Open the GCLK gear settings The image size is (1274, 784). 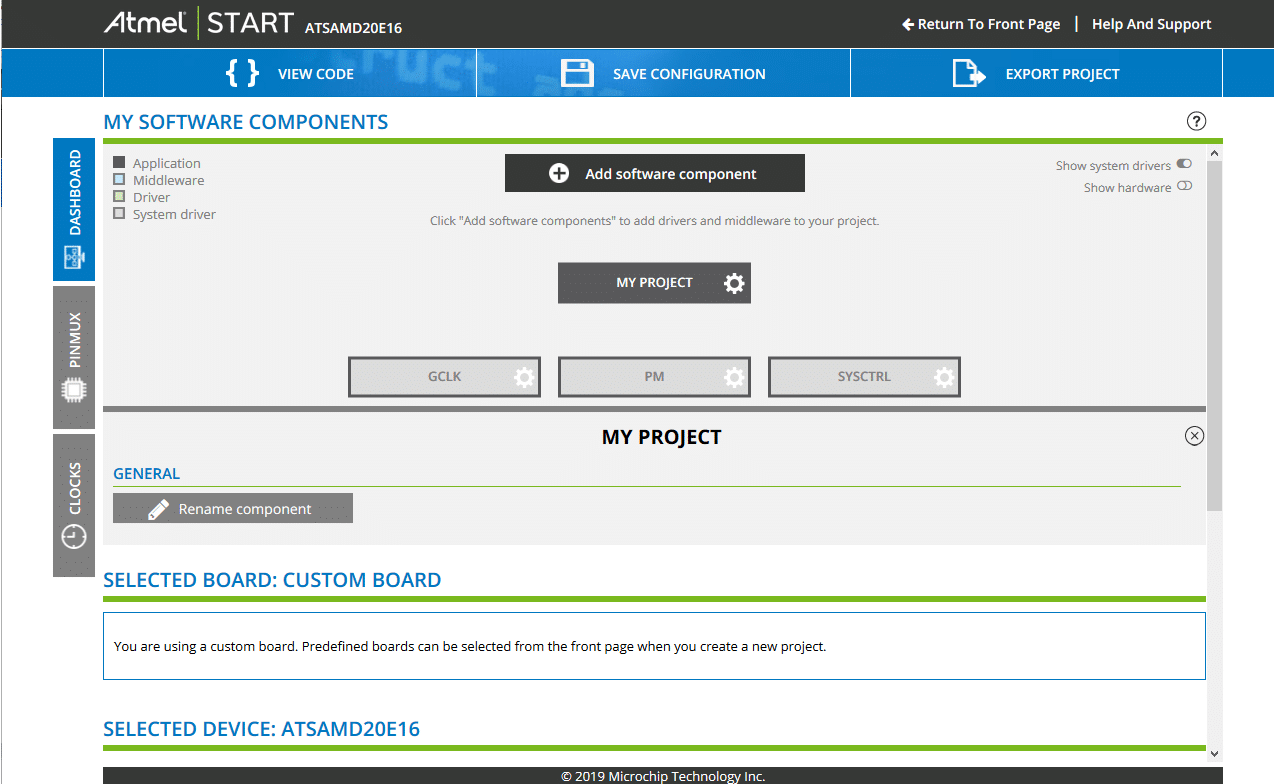pos(524,377)
